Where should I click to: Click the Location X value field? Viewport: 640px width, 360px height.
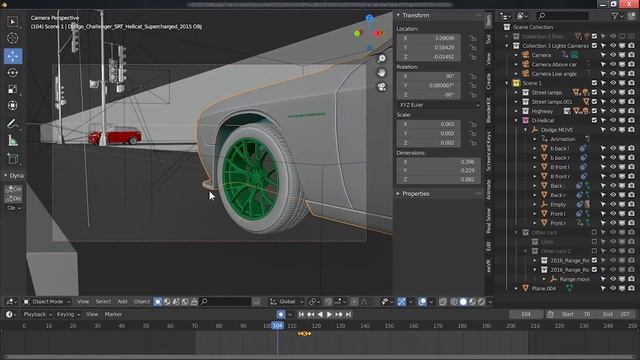click(x=429, y=38)
